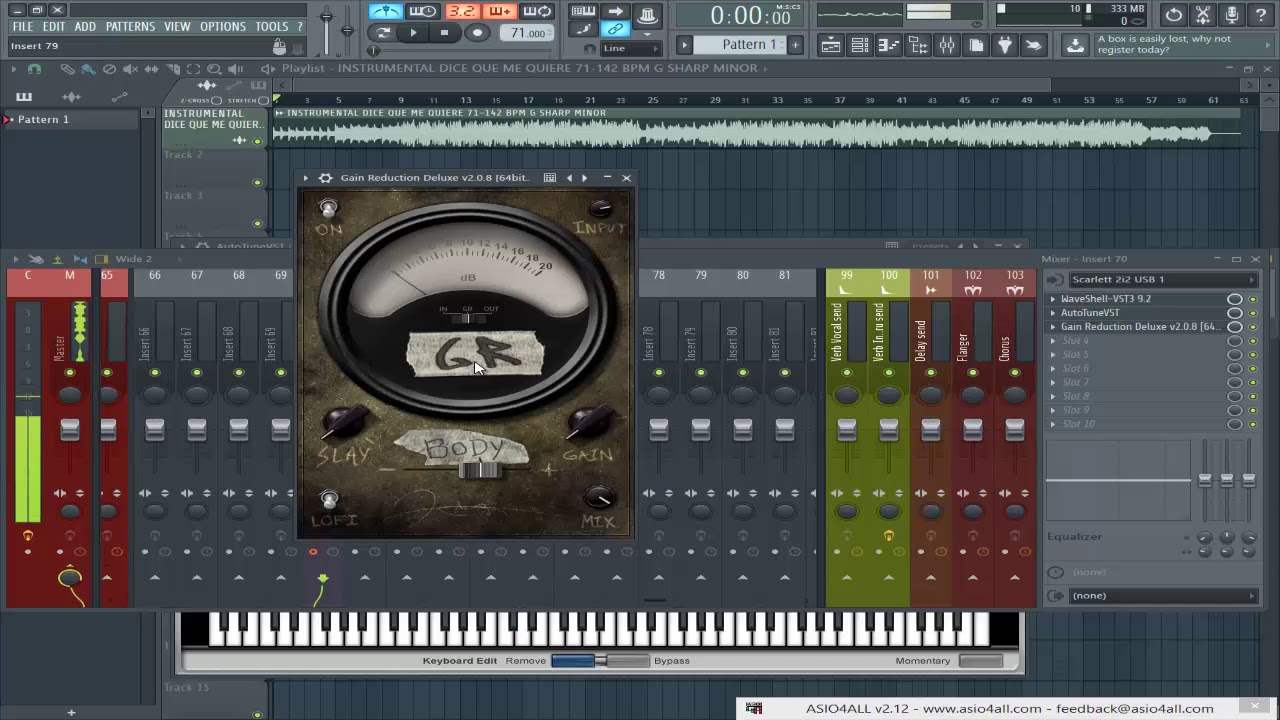Select the Verb Vocal send track 99
Viewport: 1280px width, 720px height.
coord(847,440)
